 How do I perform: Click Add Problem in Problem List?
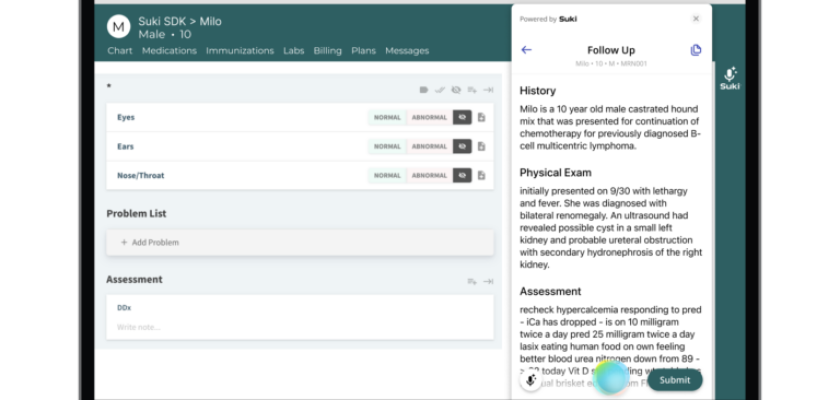point(150,242)
